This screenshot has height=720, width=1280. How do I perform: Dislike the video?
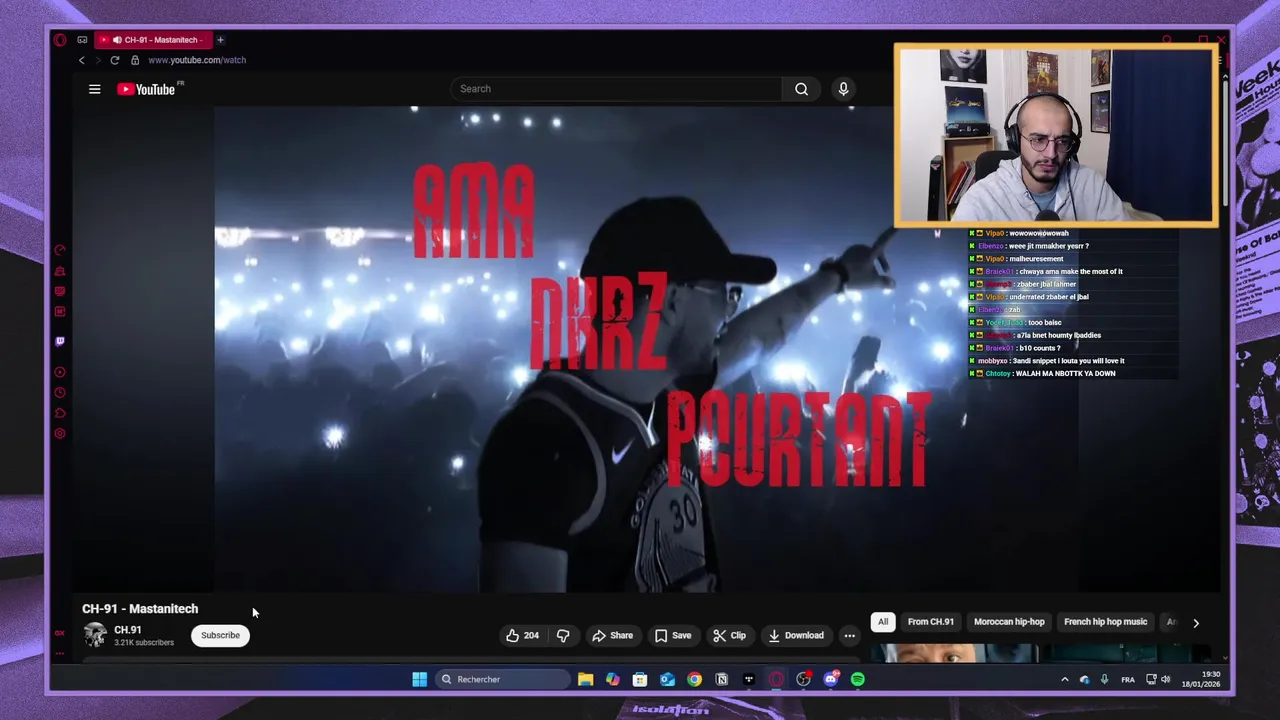click(x=563, y=635)
